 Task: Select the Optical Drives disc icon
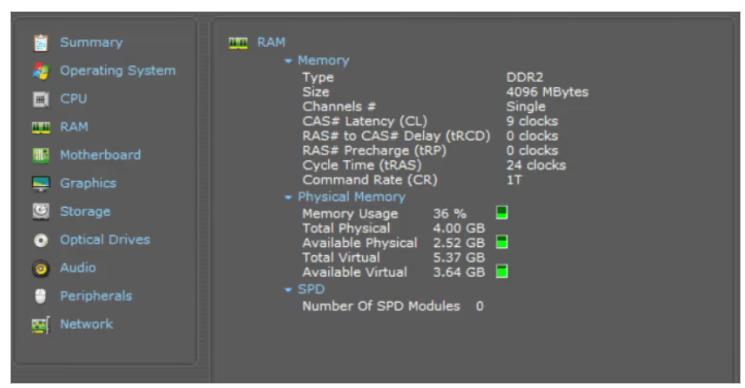point(41,240)
